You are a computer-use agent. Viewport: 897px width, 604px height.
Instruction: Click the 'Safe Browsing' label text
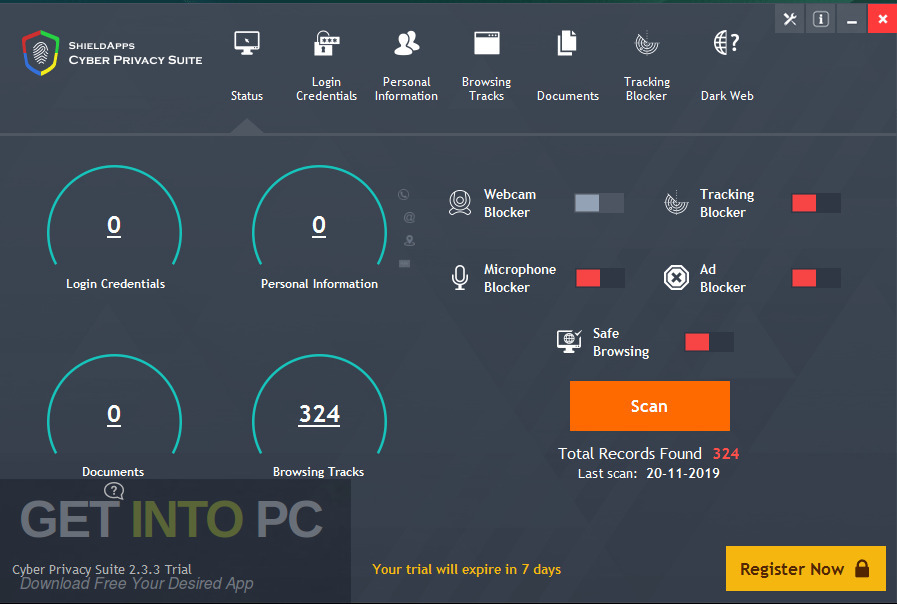621,342
